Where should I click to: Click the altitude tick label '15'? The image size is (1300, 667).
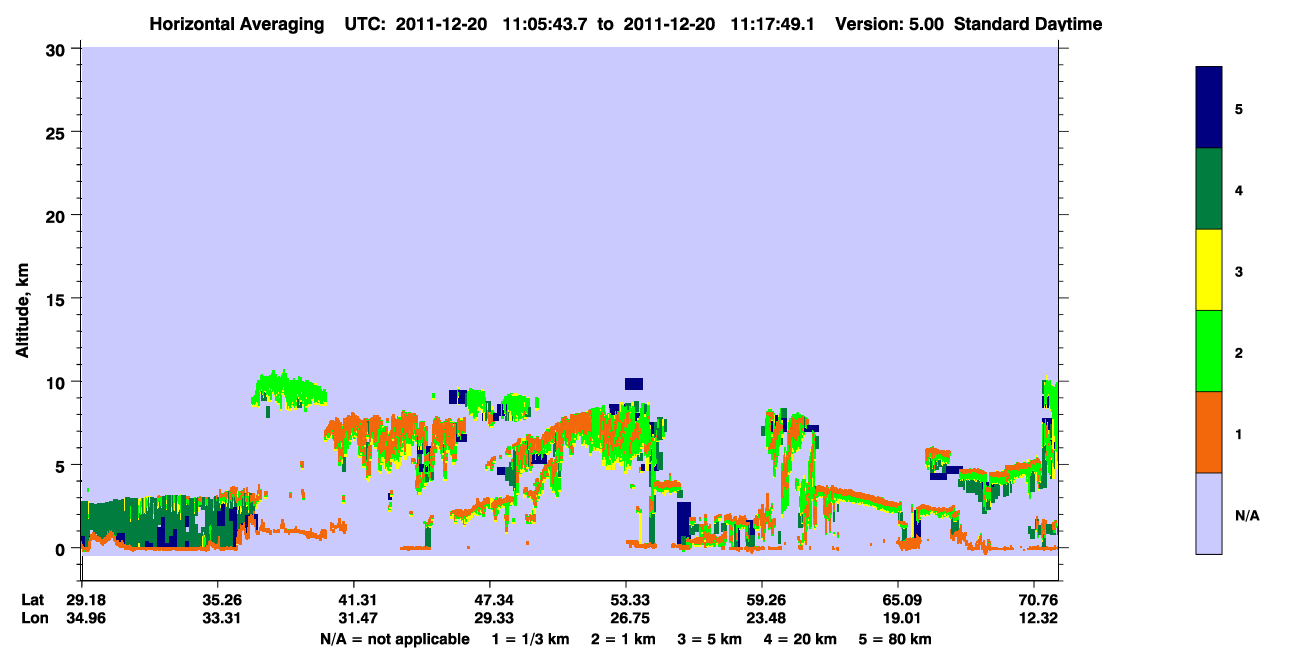tap(58, 299)
